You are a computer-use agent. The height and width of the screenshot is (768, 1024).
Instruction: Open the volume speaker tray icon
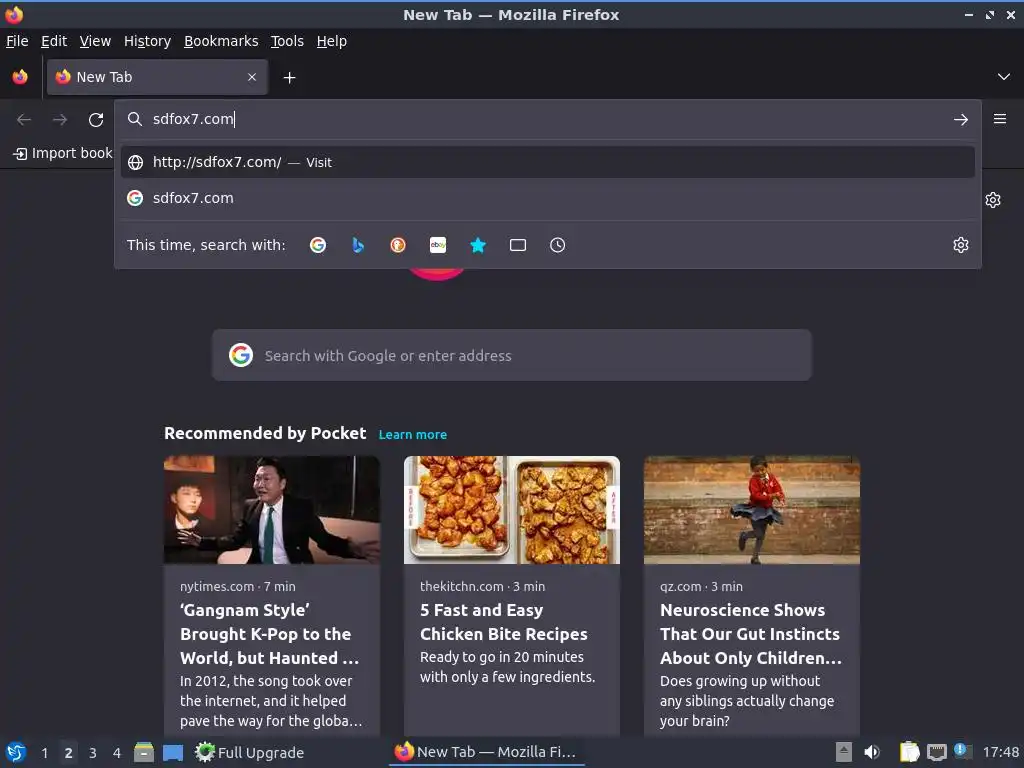872,752
